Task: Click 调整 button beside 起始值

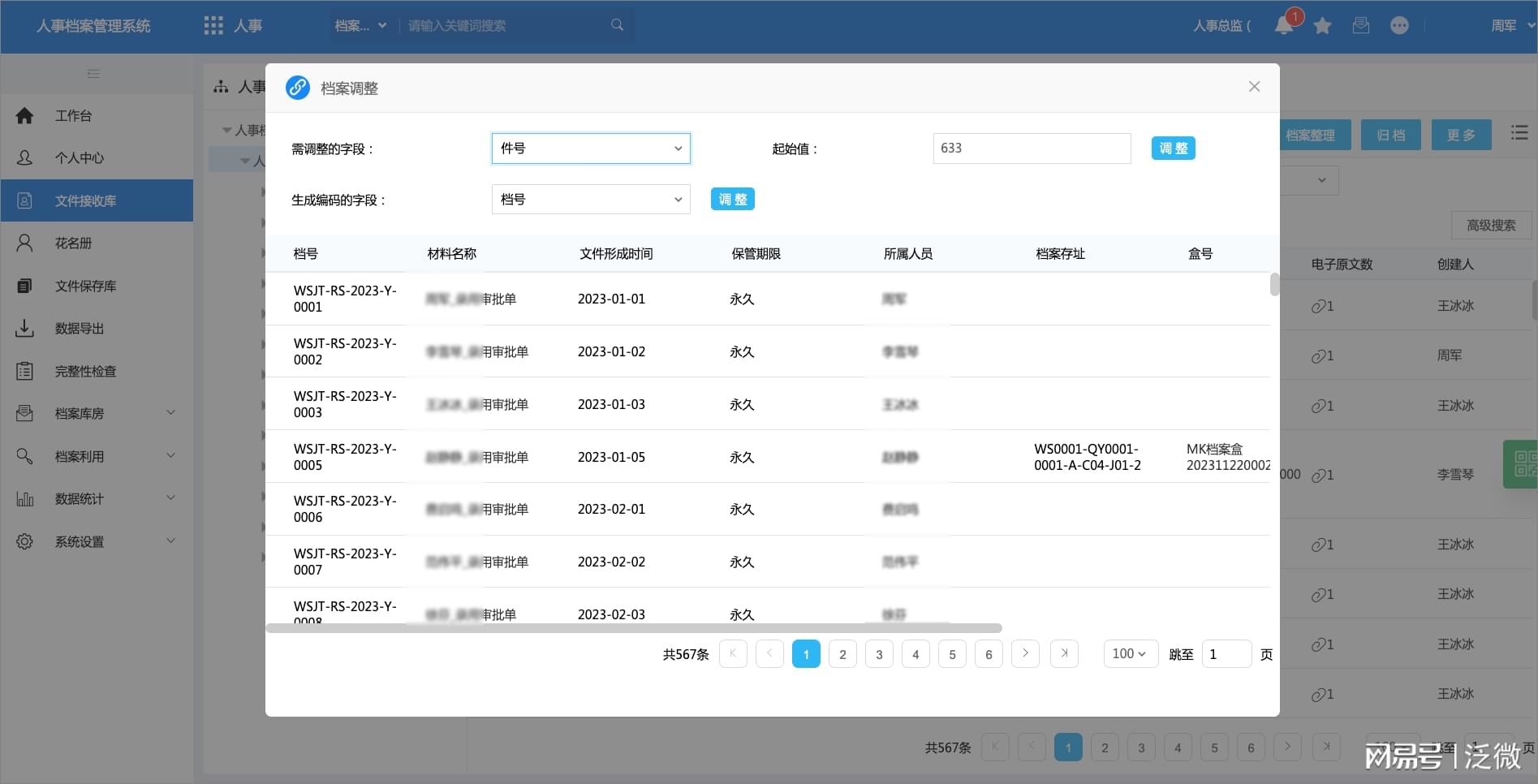Action: tap(1173, 149)
